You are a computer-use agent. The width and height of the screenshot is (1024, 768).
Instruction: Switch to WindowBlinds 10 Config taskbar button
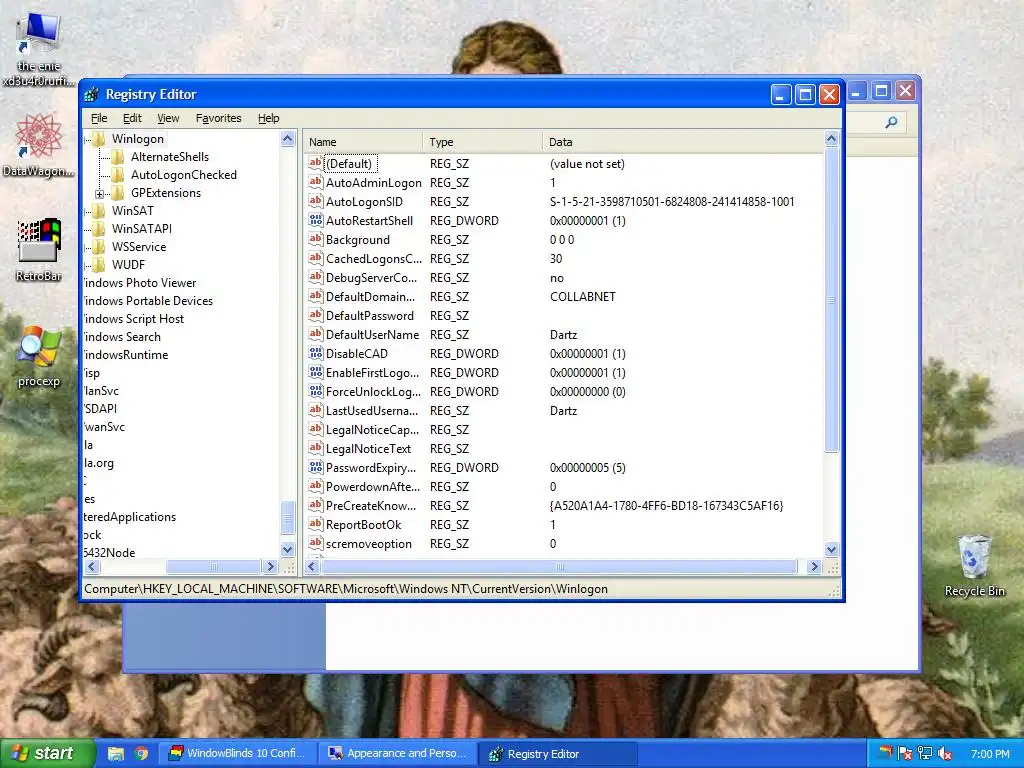(239, 754)
